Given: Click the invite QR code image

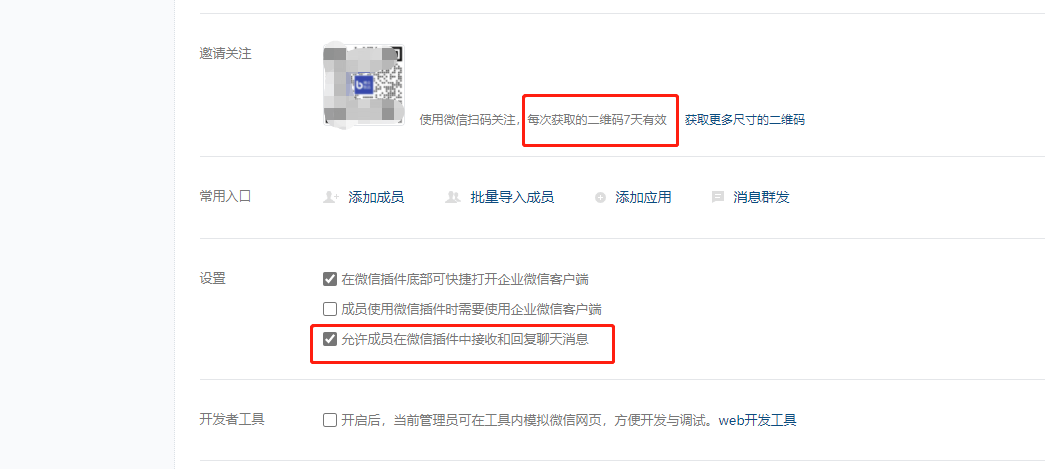Looking at the screenshot, I should 364,86.
